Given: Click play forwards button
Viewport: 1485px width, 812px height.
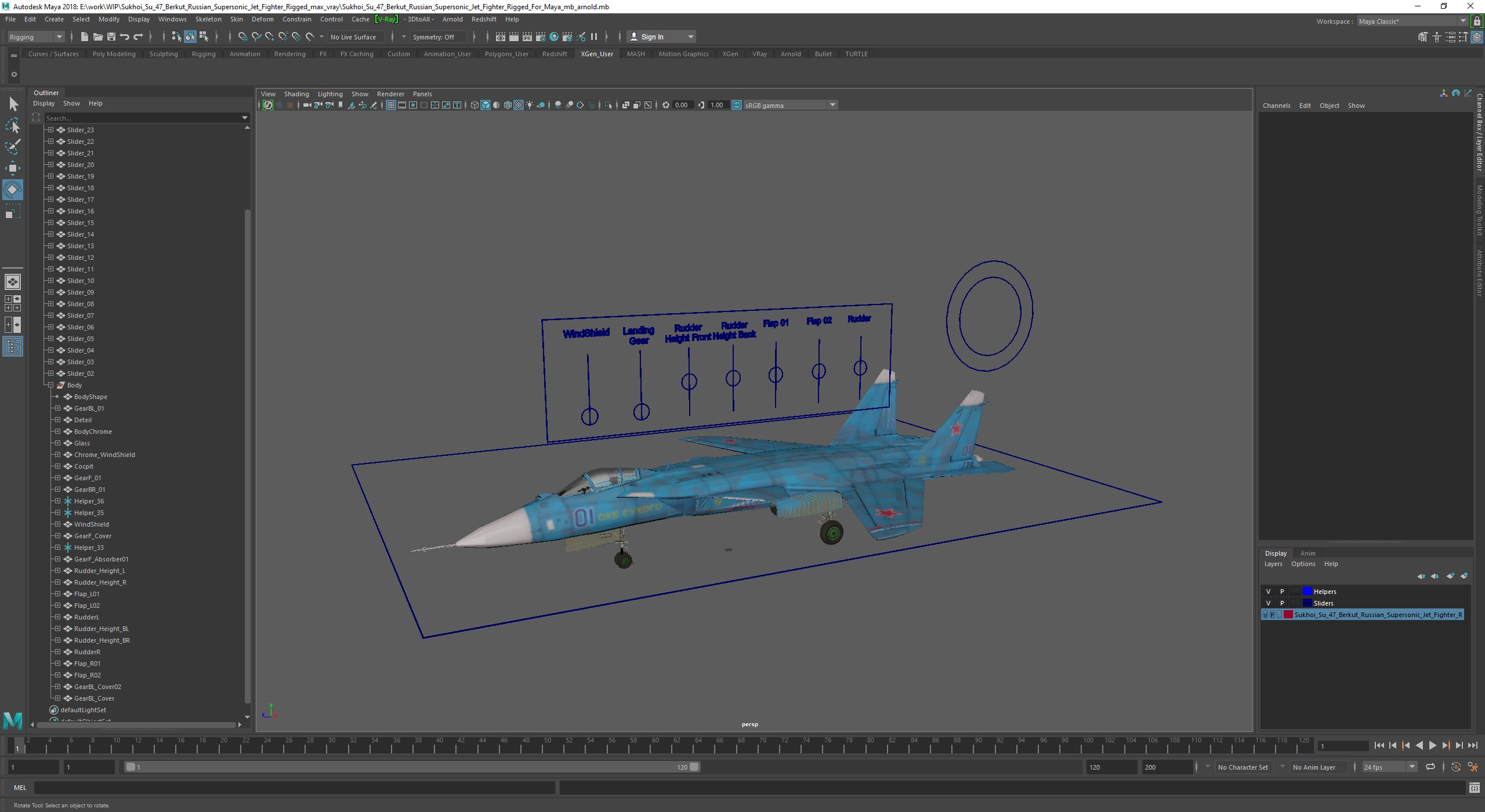Looking at the screenshot, I should pyautogui.click(x=1433, y=746).
